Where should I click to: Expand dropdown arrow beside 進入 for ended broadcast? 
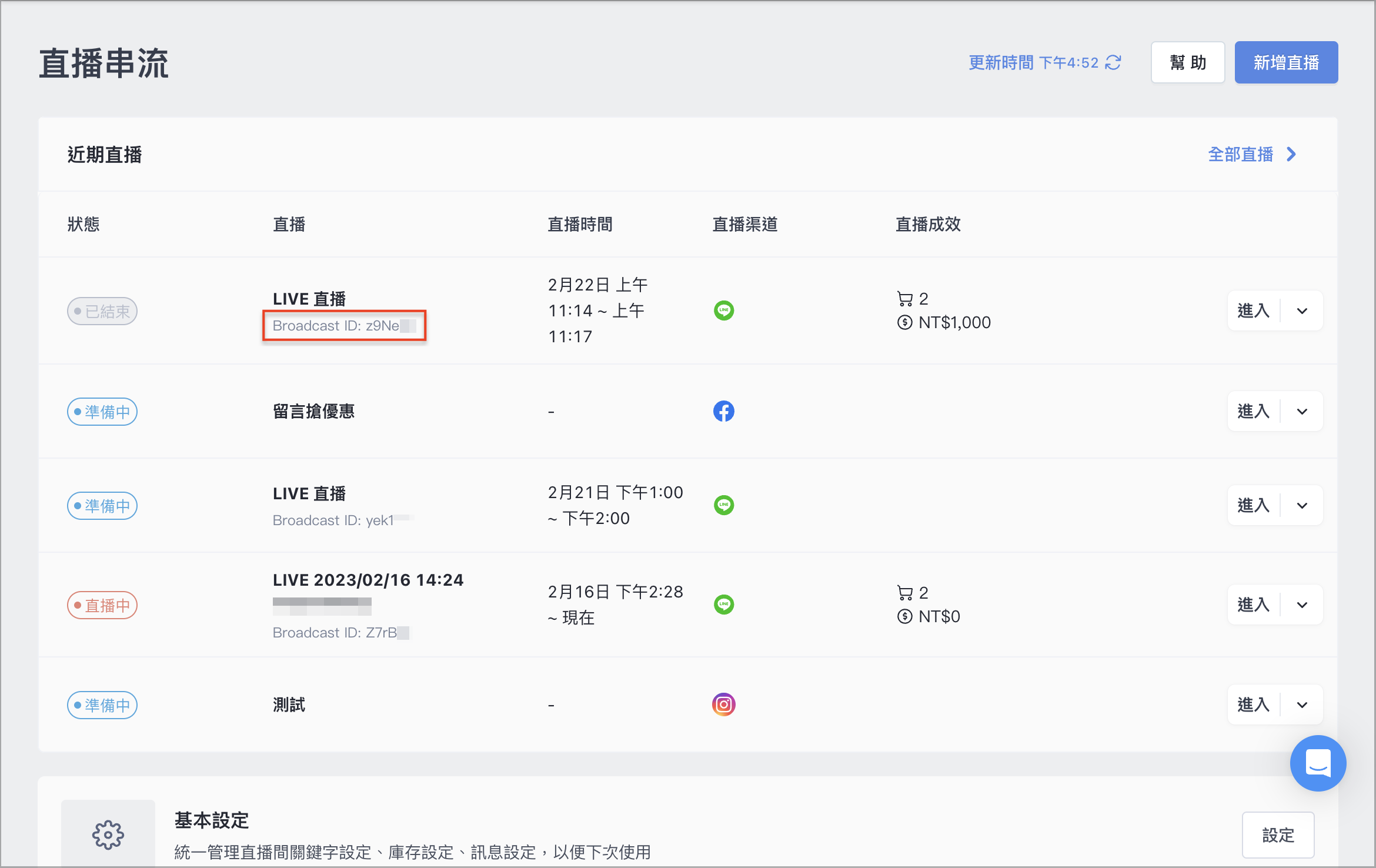pos(1302,311)
